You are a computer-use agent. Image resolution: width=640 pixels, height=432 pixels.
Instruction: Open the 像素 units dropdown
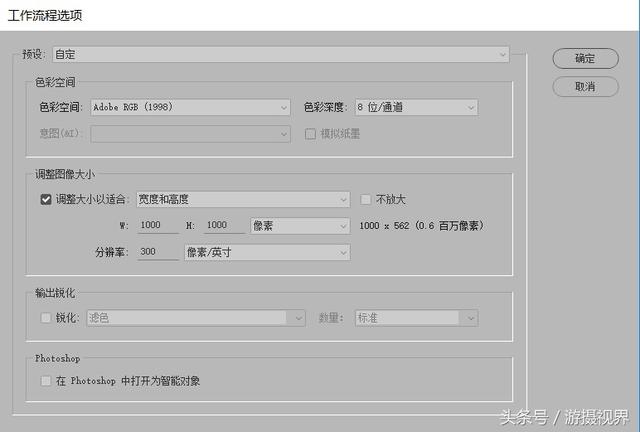(300, 226)
